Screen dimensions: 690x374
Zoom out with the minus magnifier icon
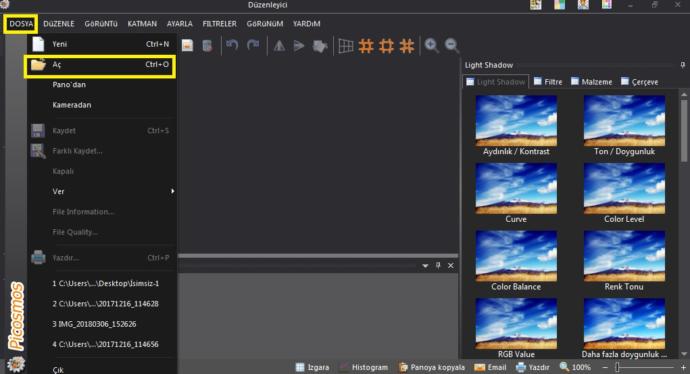(452, 45)
